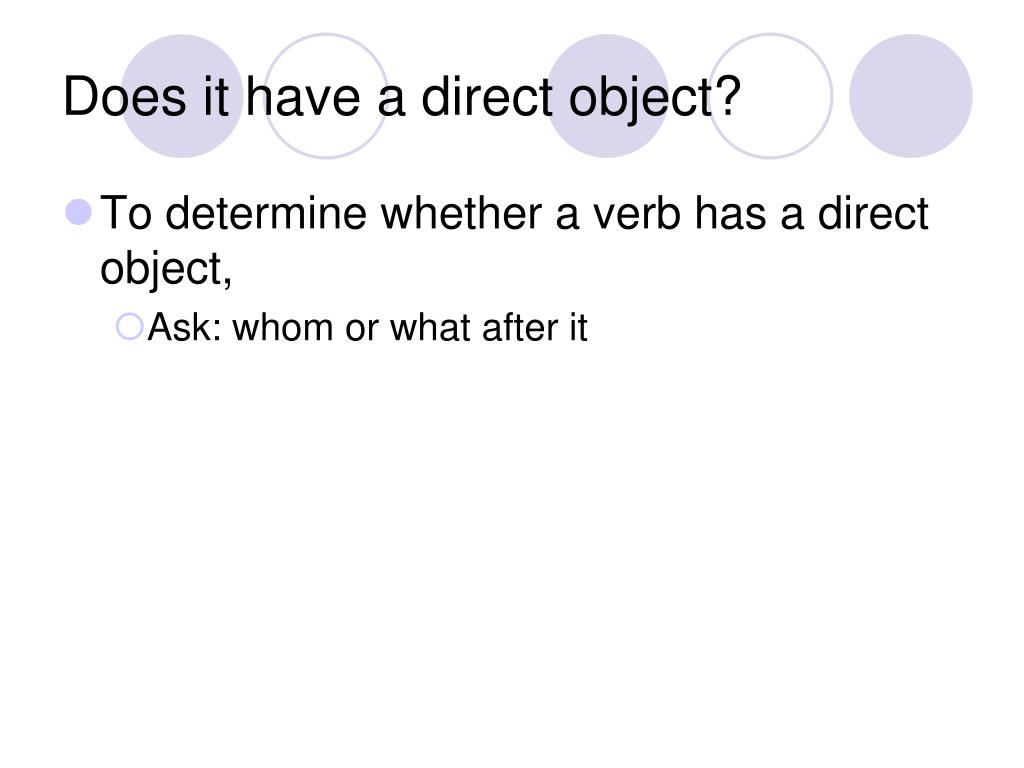The width and height of the screenshot is (1024, 768).
Task: Click the word 'direct' ending the first bullet line
Action: coord(873,214)
